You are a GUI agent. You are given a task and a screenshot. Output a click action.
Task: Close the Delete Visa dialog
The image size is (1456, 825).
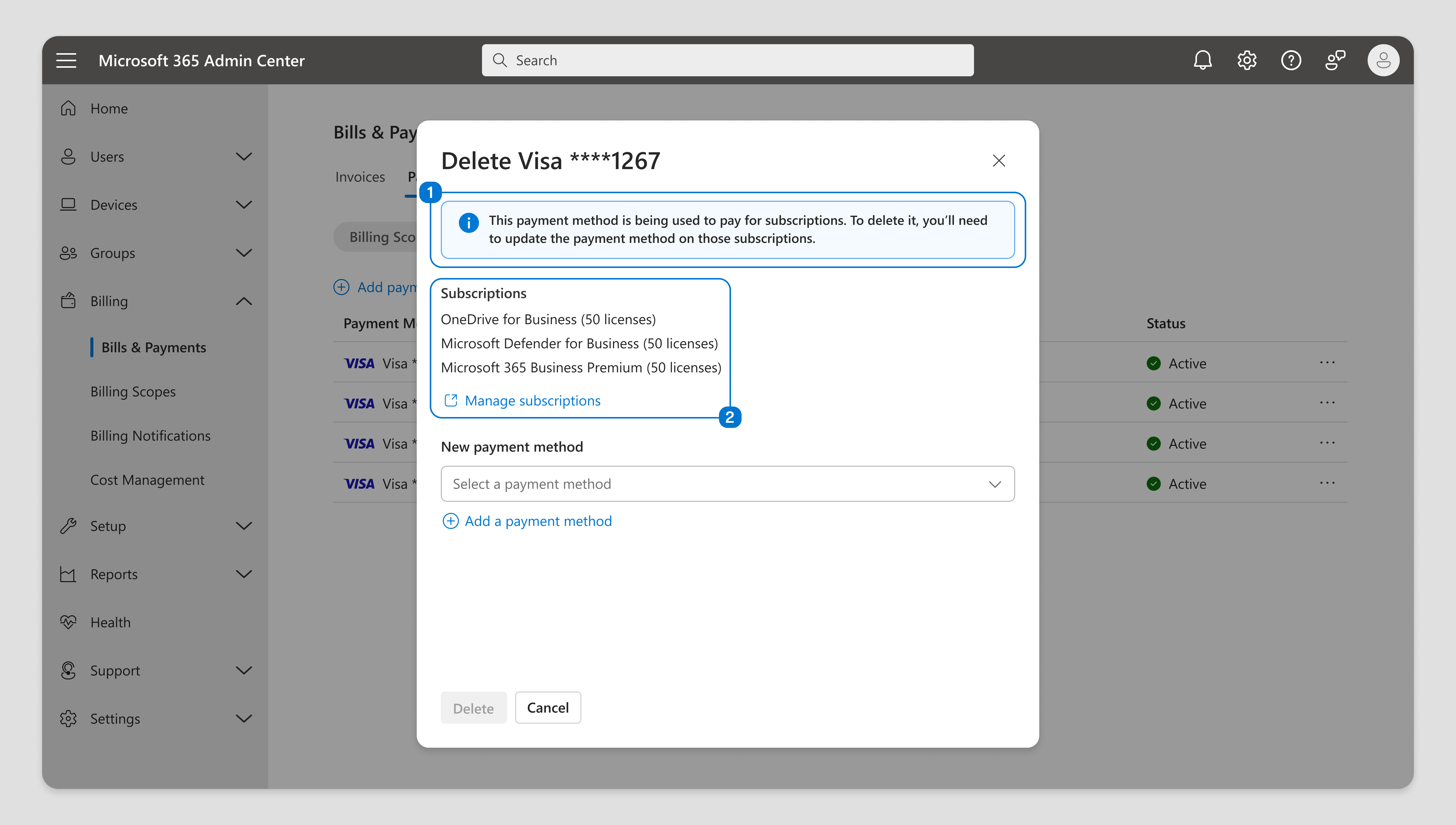pyautogui.click(x=999, y=161)
